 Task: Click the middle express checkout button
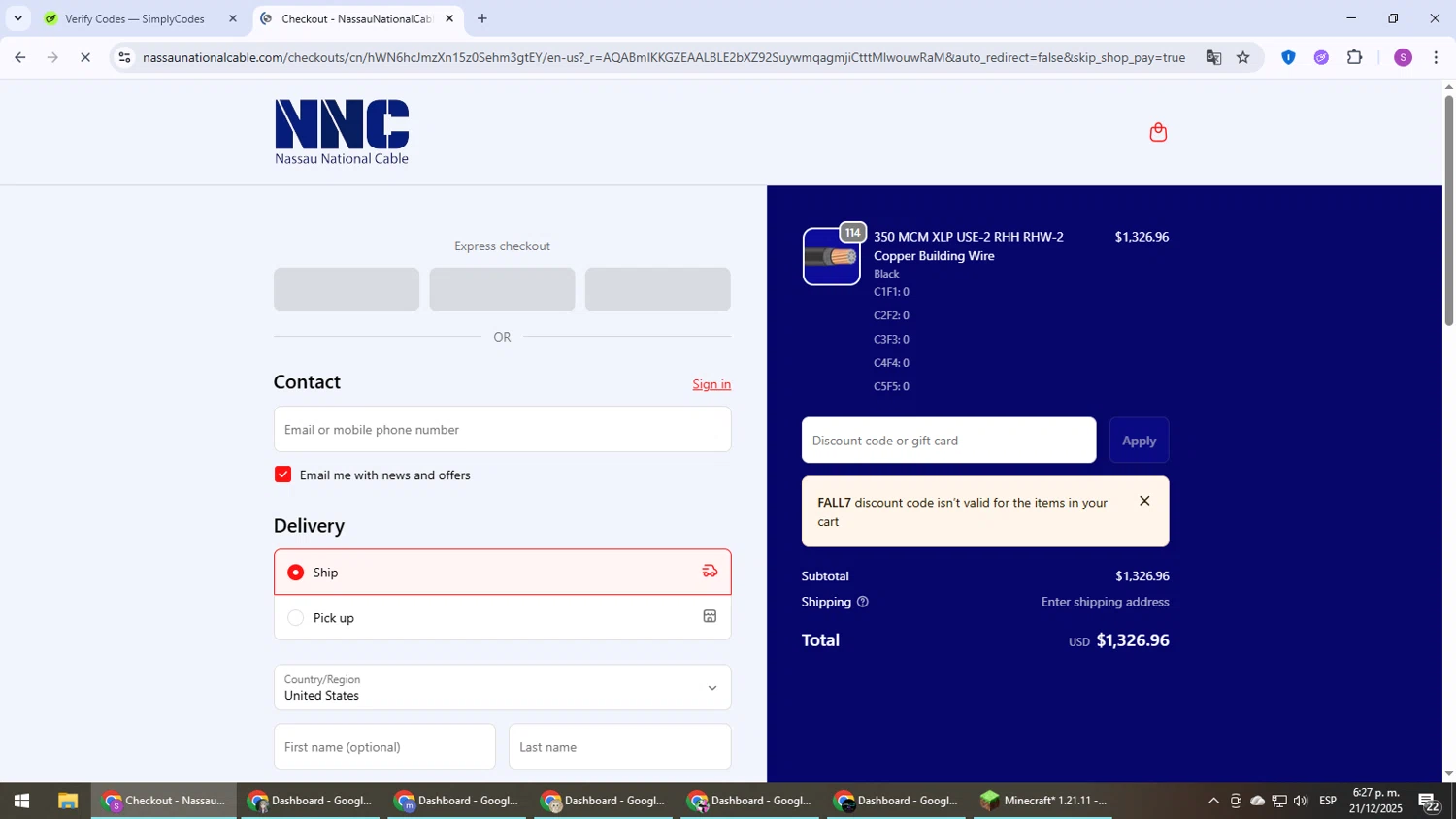[x=502, y=289]
